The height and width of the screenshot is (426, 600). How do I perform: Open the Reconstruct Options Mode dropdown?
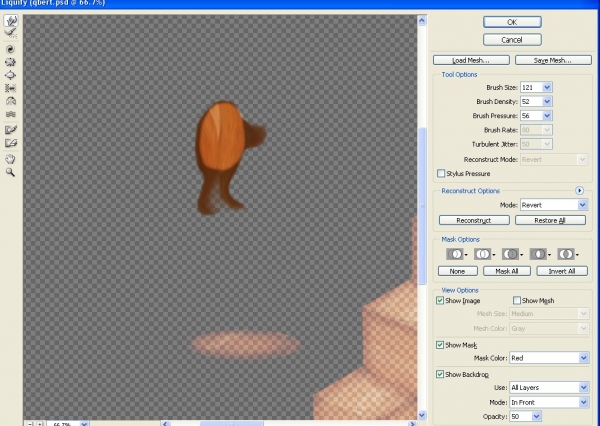click(553, 205)
